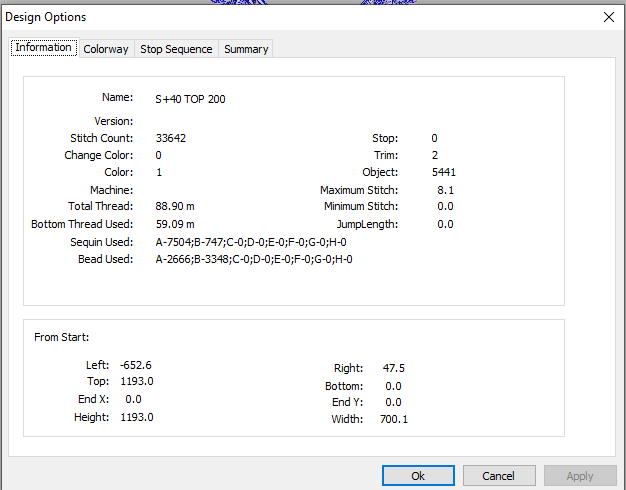Close the Design Options dialog
This screenshot has height=490, width=626.
[x=609, y=17]
